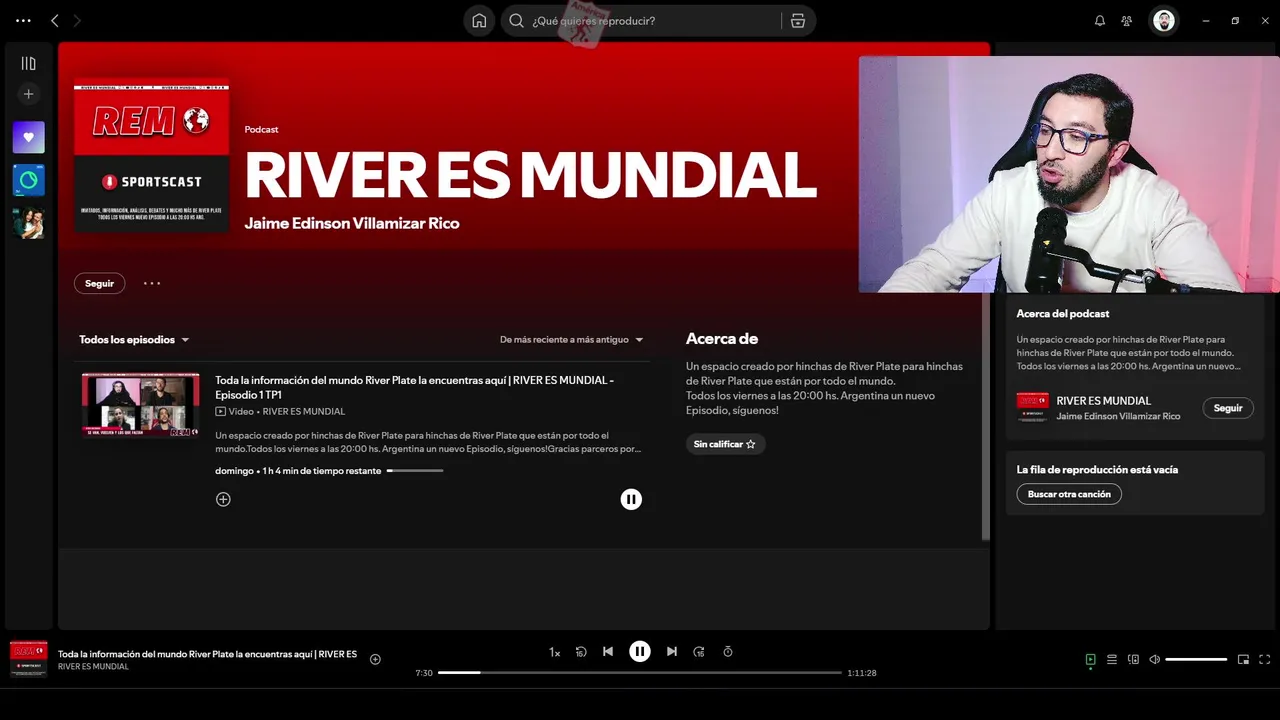Adjust the volume slider

coord(1196,660)
